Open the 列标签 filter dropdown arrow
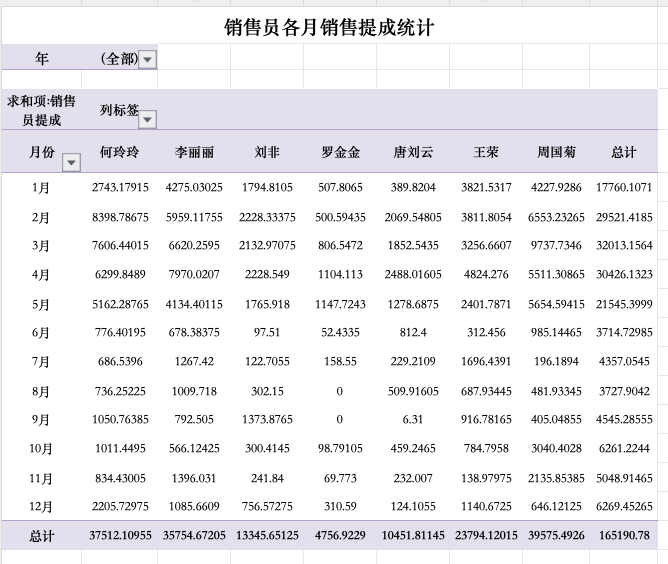 (x=147, y=120)
